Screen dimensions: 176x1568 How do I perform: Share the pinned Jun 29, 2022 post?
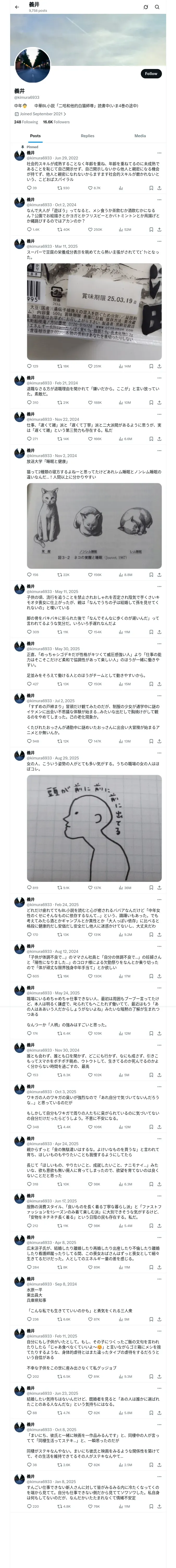click(159, 188)
